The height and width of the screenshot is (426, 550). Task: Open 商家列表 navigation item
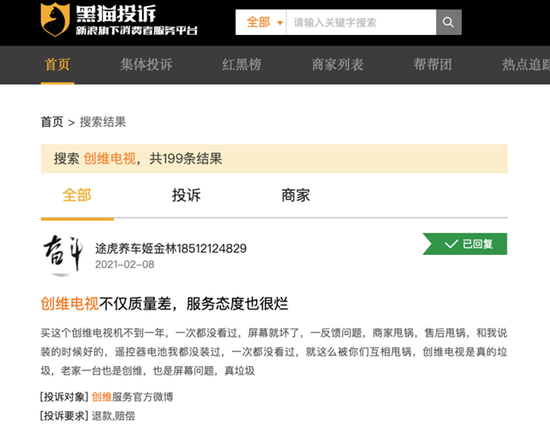tap(337, 65)
